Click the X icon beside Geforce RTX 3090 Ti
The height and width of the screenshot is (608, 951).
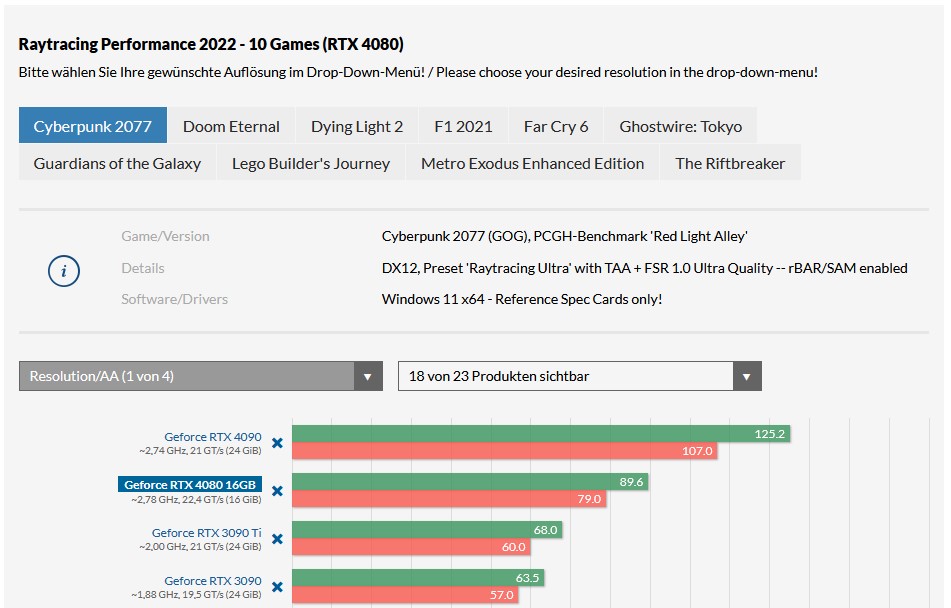pos(277,539)
